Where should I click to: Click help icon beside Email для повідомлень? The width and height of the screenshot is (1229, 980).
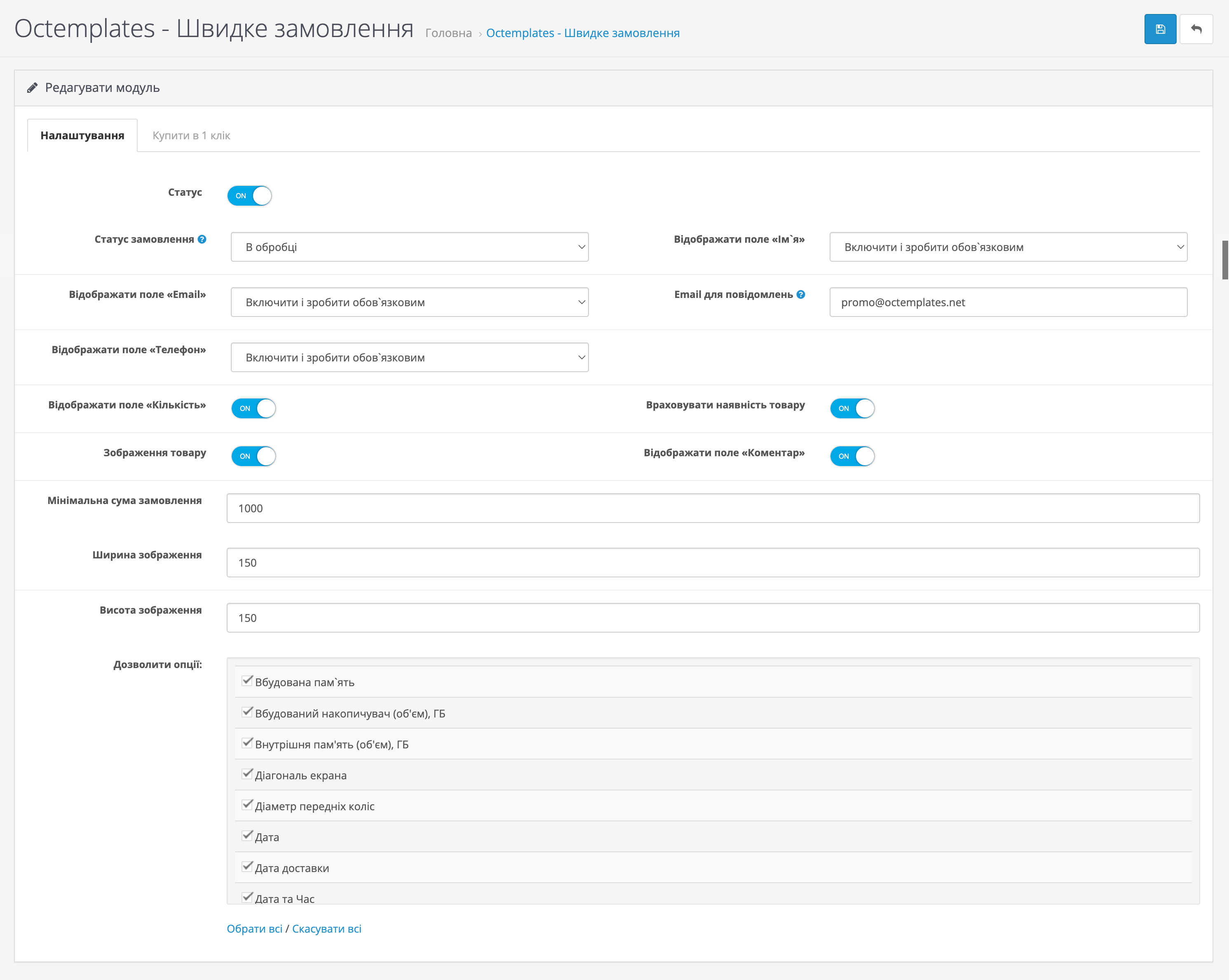pyautogui.click(x=800, y=295)
